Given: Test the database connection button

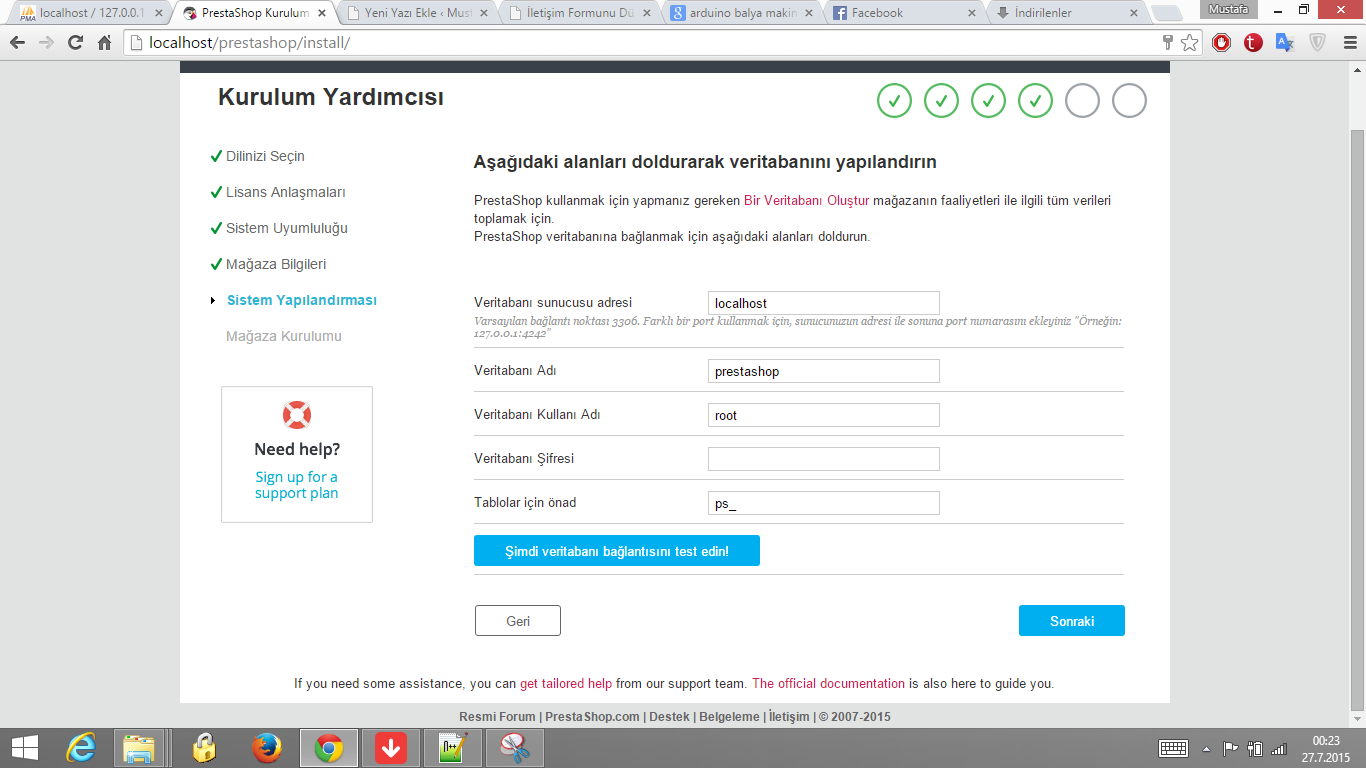Looking at the screenshot, I should (x=617, y=551).
